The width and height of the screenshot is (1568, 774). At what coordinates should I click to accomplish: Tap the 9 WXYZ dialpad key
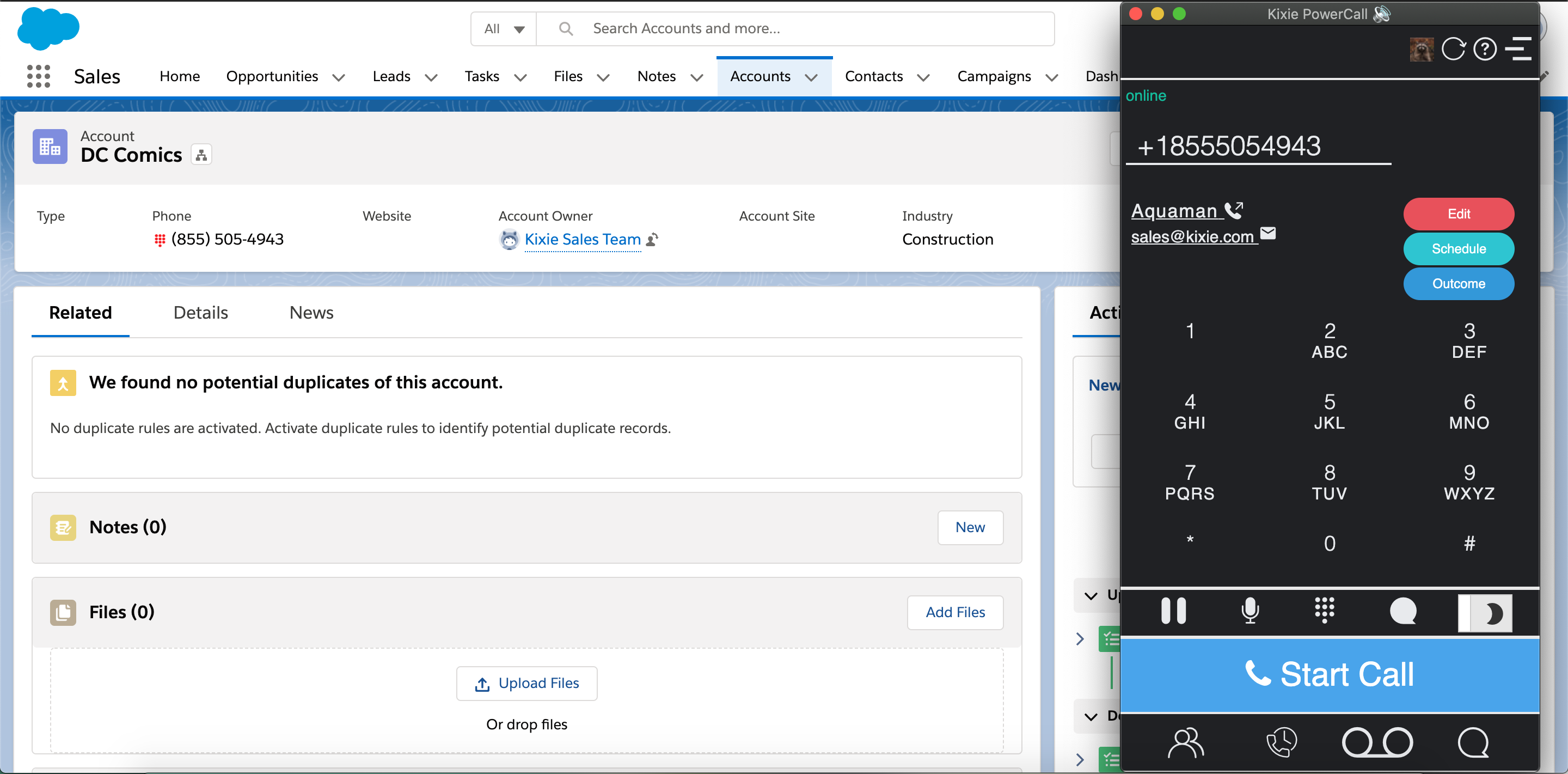click(x=1469, y=482)
